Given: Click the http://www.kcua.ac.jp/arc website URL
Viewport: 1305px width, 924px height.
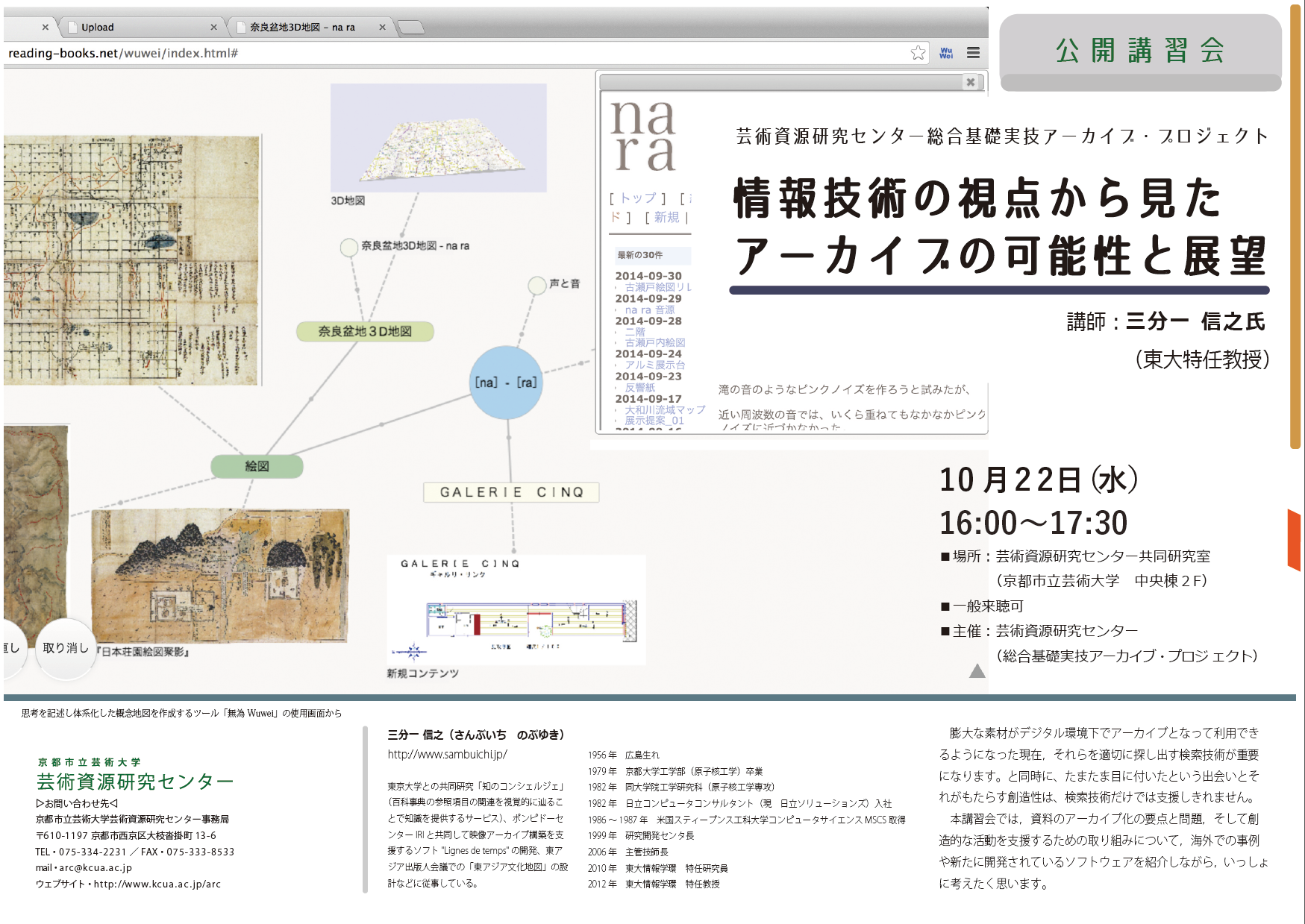Looking at the screenshot, I should click(157, 884).
